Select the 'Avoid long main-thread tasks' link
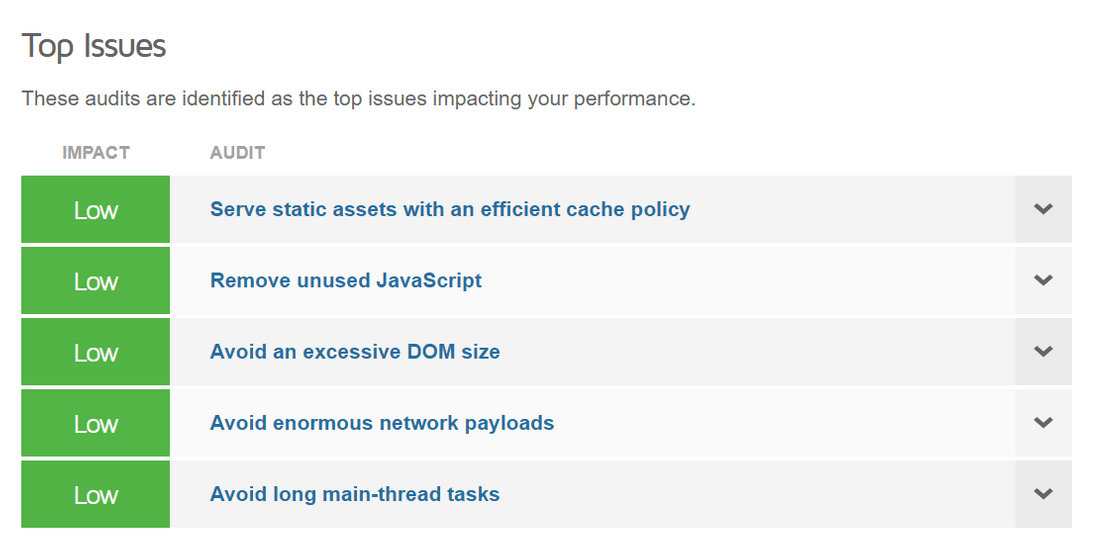The width and height of the screenshot is (1100, 551). 354,494
